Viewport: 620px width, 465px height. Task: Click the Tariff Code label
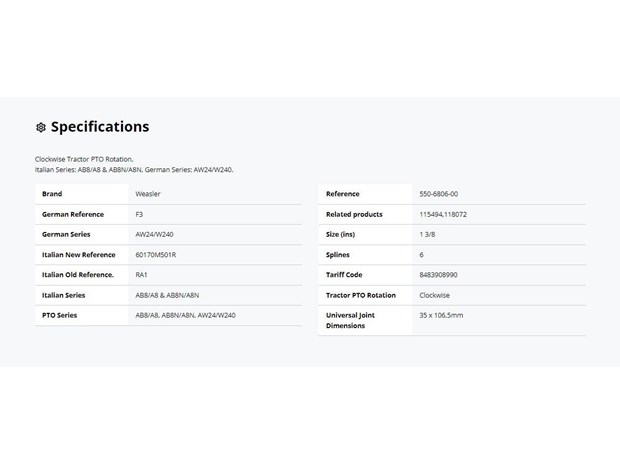pyautogui.click(x=344, y=275)
